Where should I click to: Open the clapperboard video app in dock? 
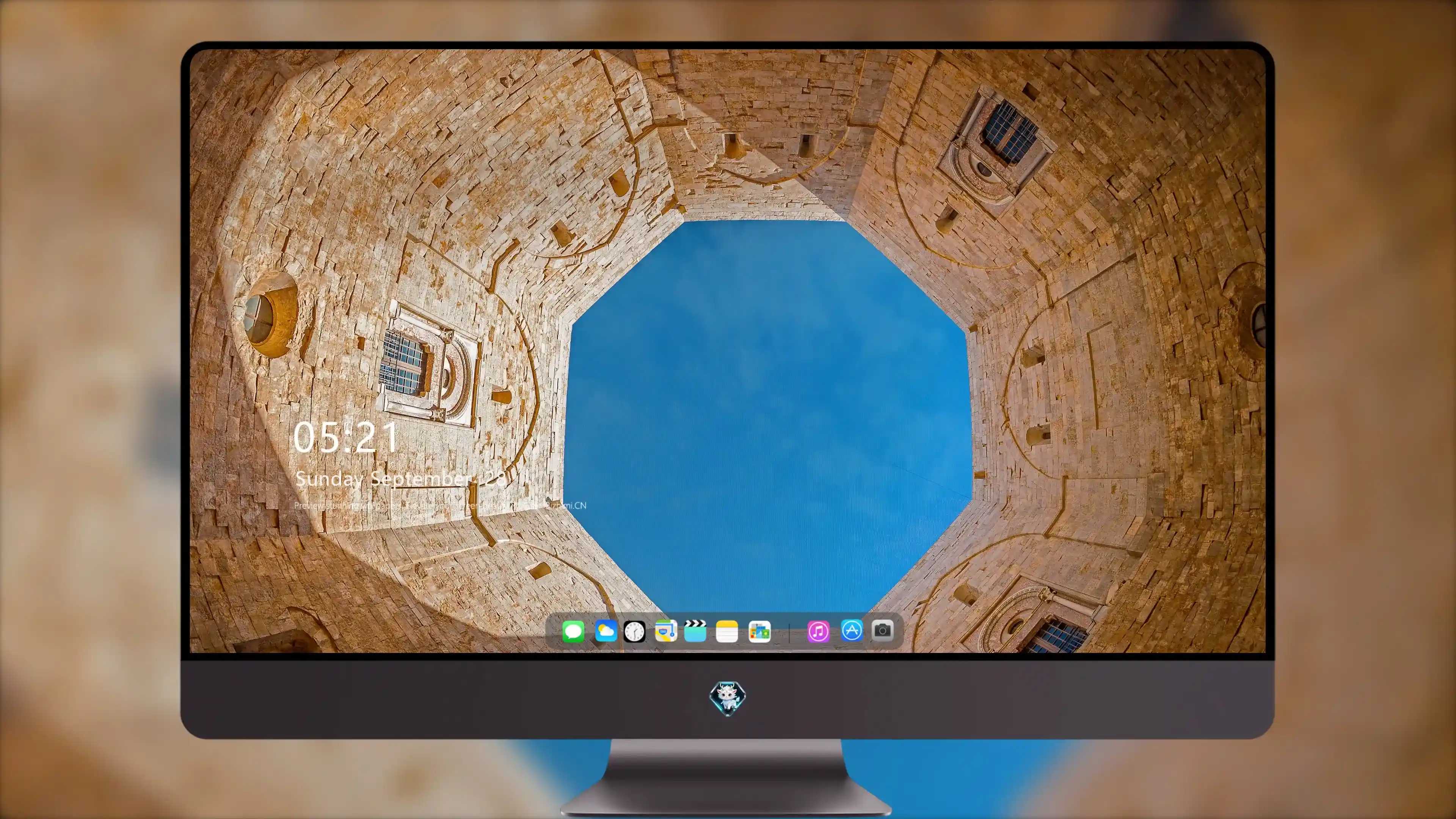695,631
